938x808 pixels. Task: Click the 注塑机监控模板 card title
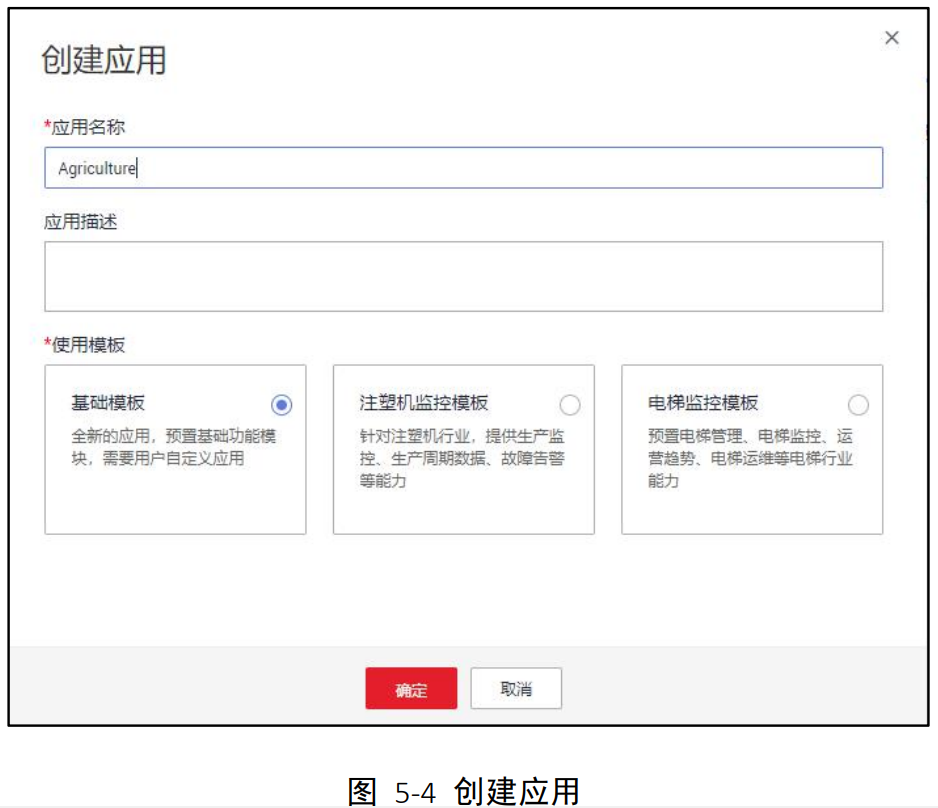tap(424, 403)
